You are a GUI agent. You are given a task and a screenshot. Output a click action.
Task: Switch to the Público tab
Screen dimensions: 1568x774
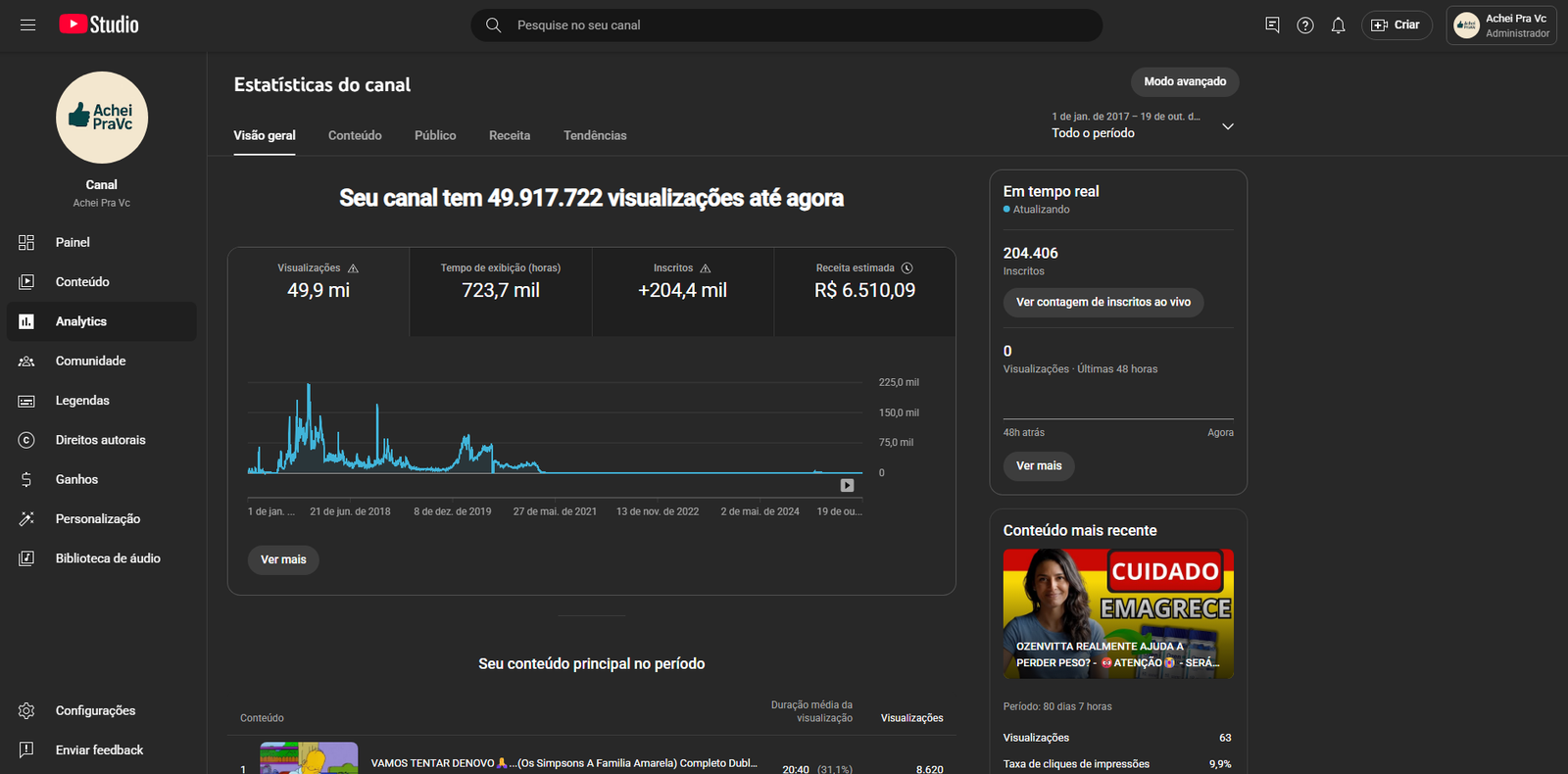coord(435,135)
